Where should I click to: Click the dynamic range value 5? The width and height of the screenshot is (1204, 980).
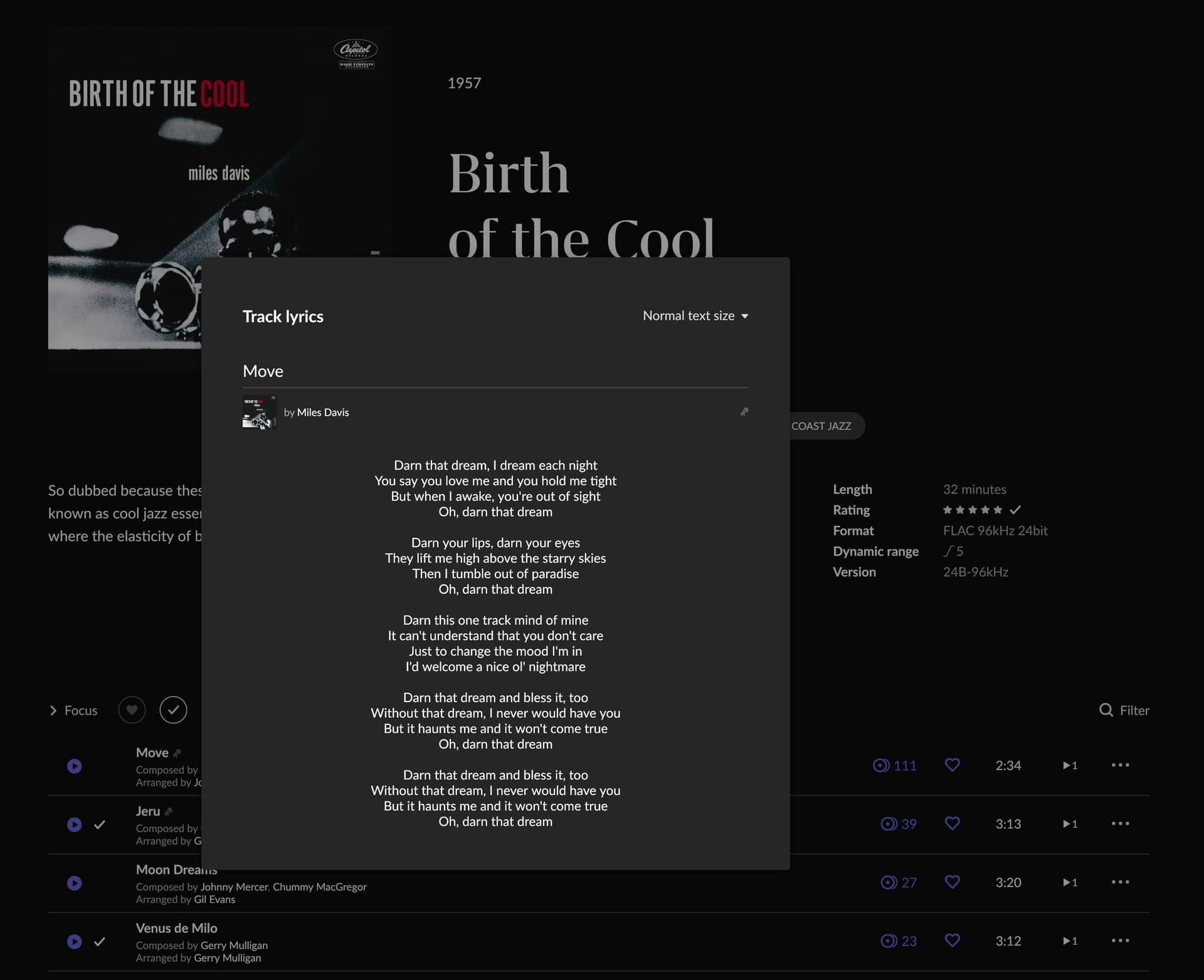click(x=953, y=551)
